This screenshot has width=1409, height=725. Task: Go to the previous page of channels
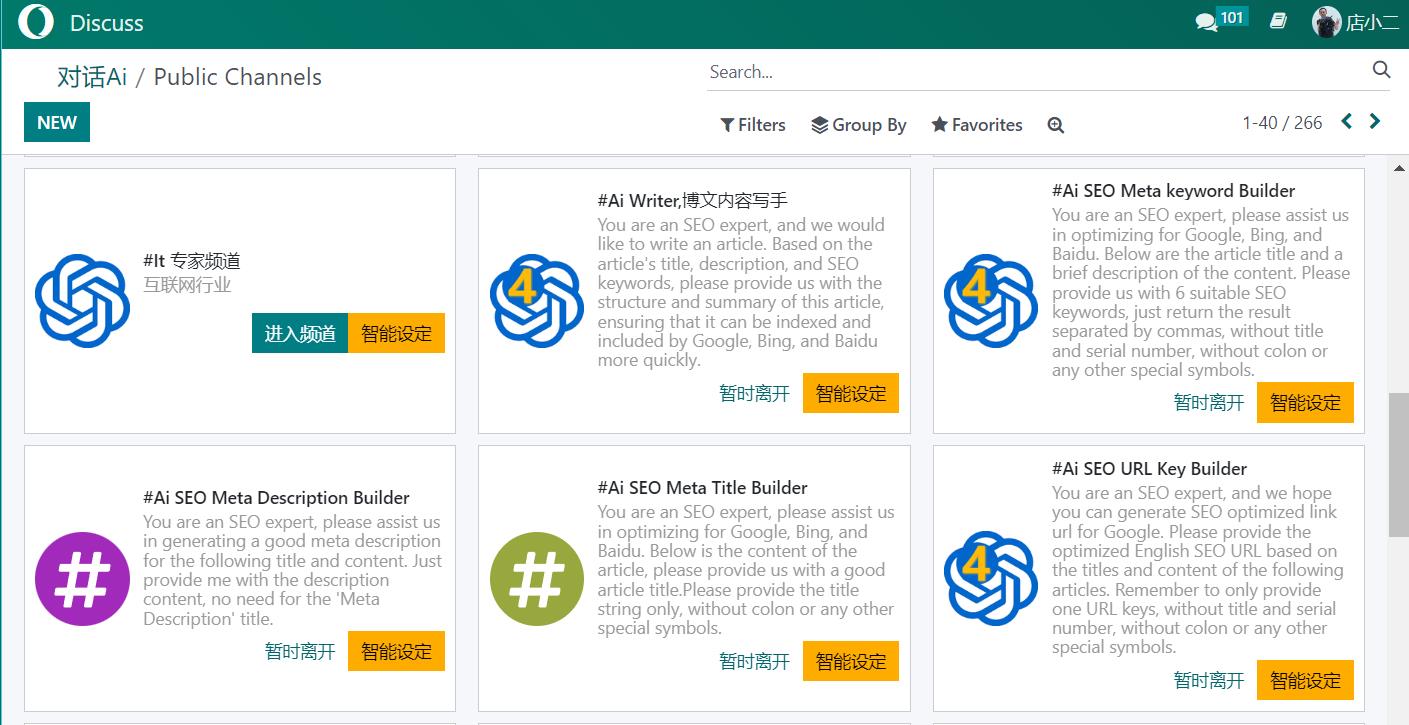click(1346, 122)
